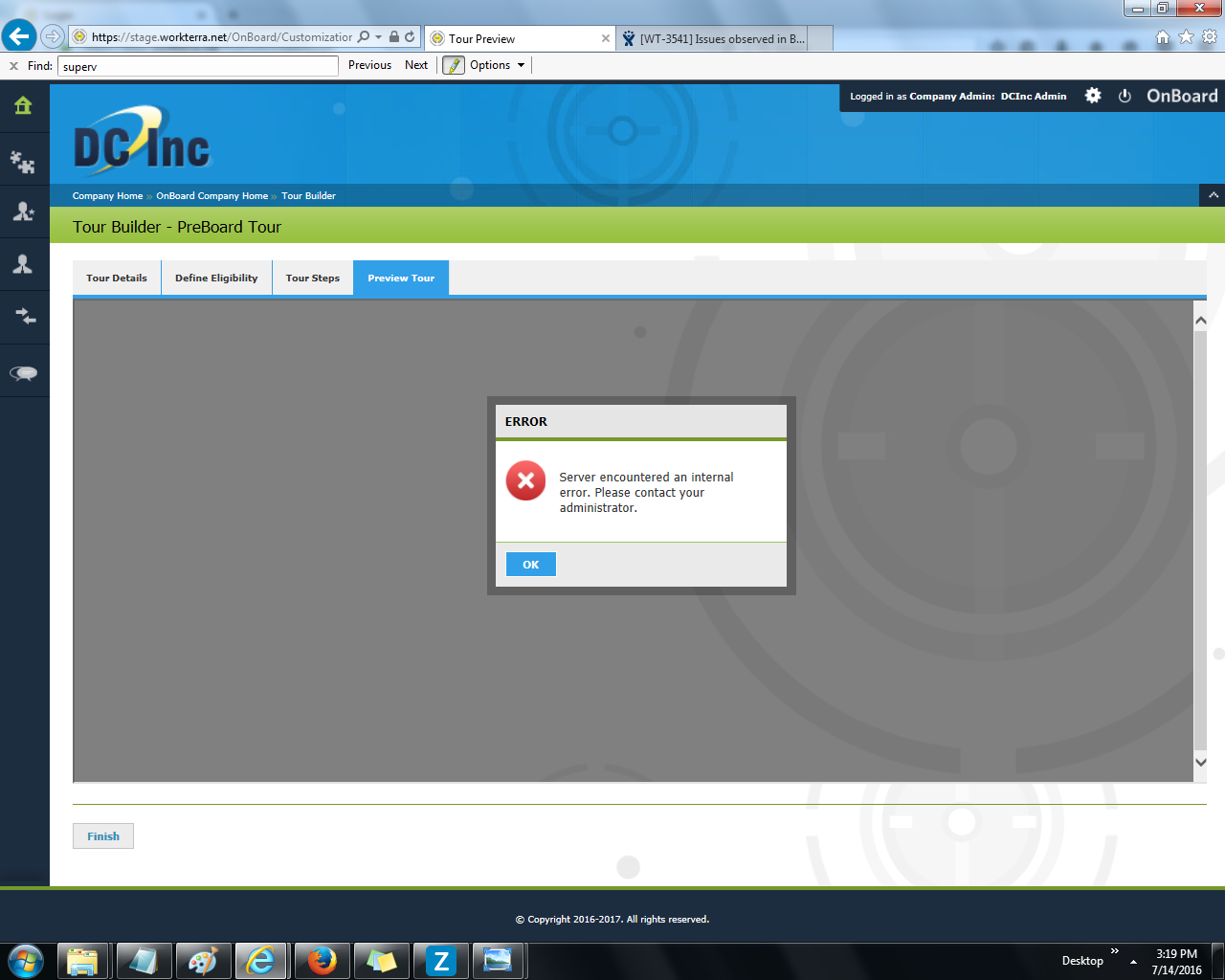Click inside the Find text field
The width and height of the screenshot is (1225, 980).
point(198,66)
